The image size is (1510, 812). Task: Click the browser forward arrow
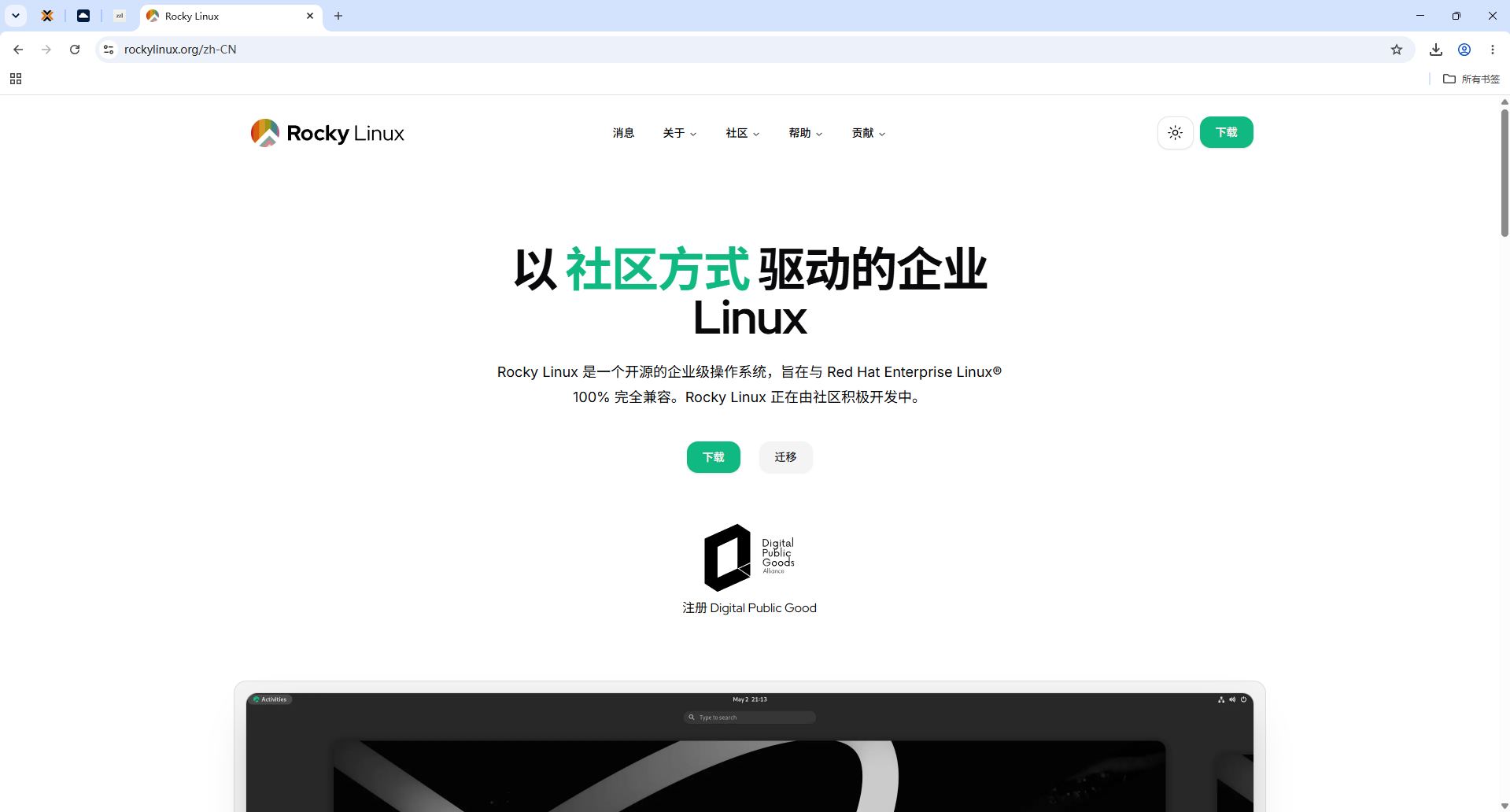(x=46, y=50)
